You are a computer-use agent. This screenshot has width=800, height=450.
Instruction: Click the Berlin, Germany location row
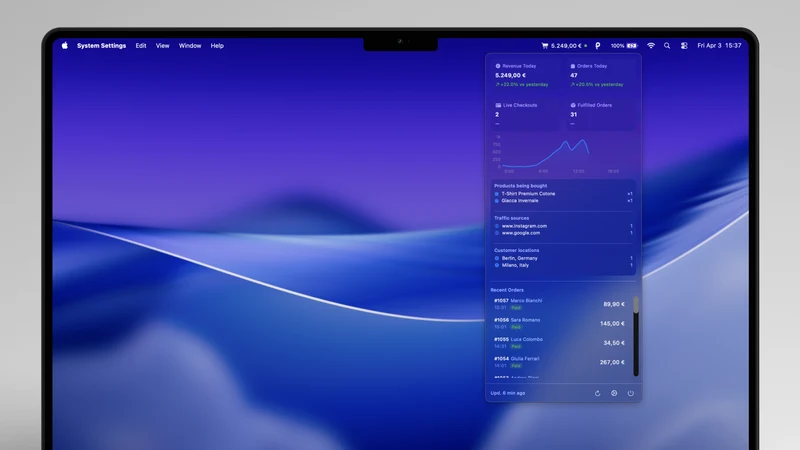[x=563, y=258]
